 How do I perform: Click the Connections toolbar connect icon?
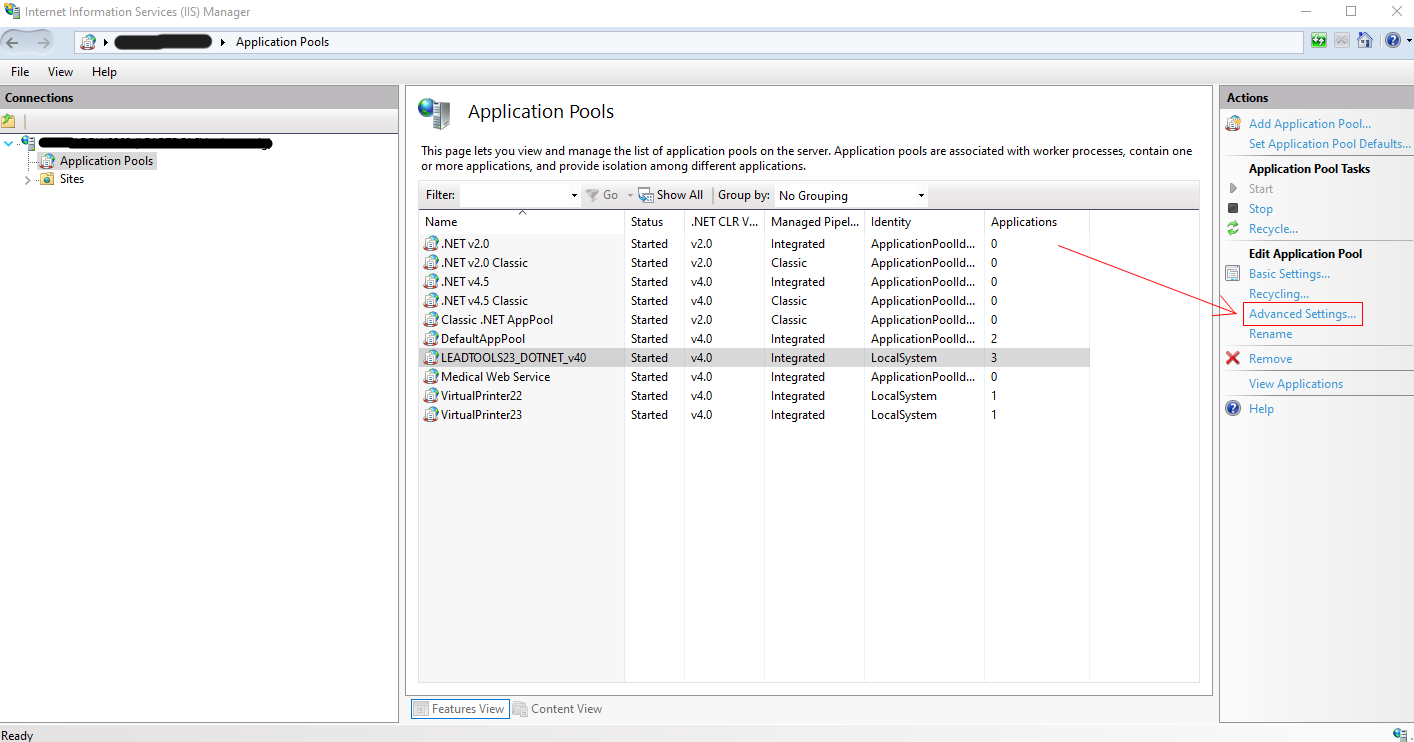(x=9, y=121)
